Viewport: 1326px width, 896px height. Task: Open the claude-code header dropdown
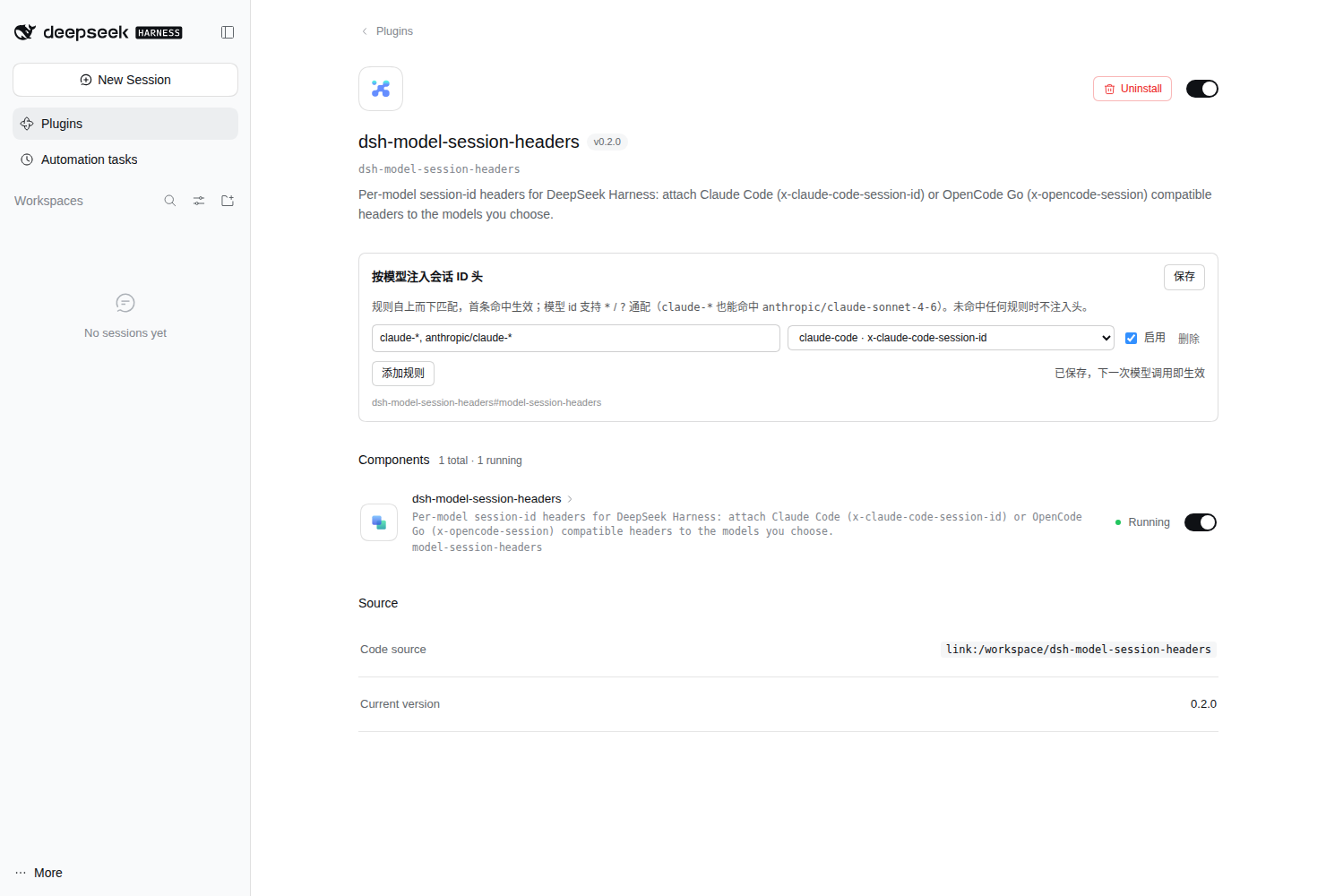pyautogui.click(x=951, y=338)
